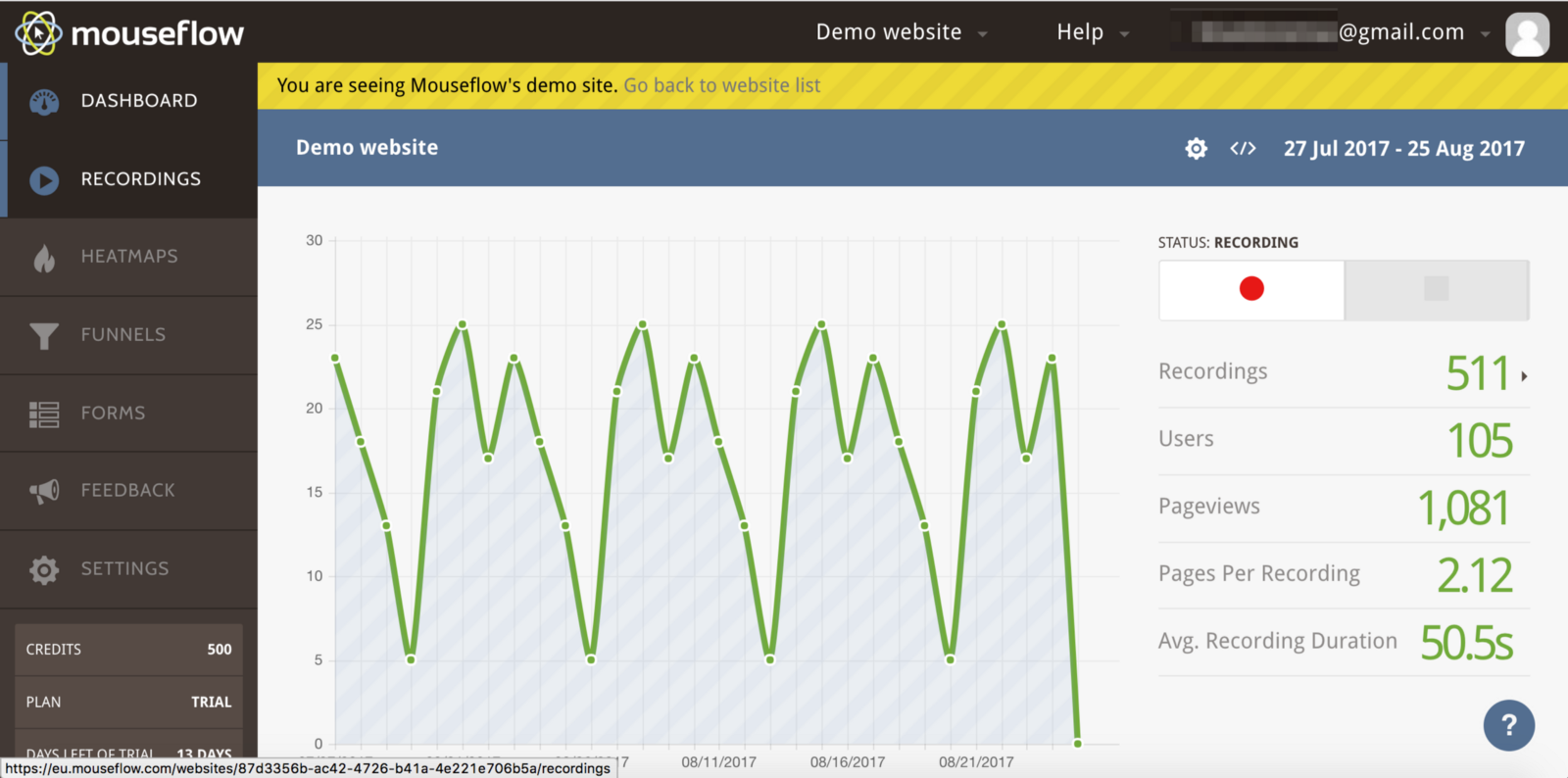Click the Recordings count 511
Image resolution: width=1568 pixels, height=778 pixels.
[x=1478, y=373]
